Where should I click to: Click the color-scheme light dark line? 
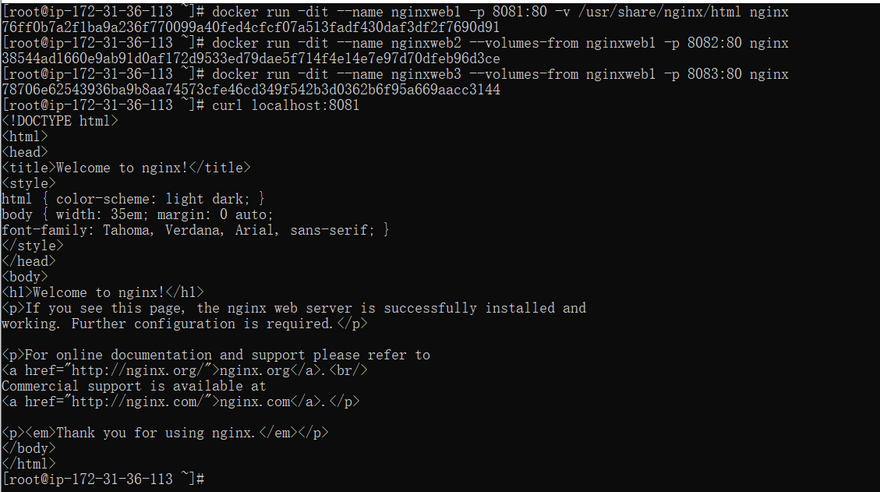click(133, 199)
